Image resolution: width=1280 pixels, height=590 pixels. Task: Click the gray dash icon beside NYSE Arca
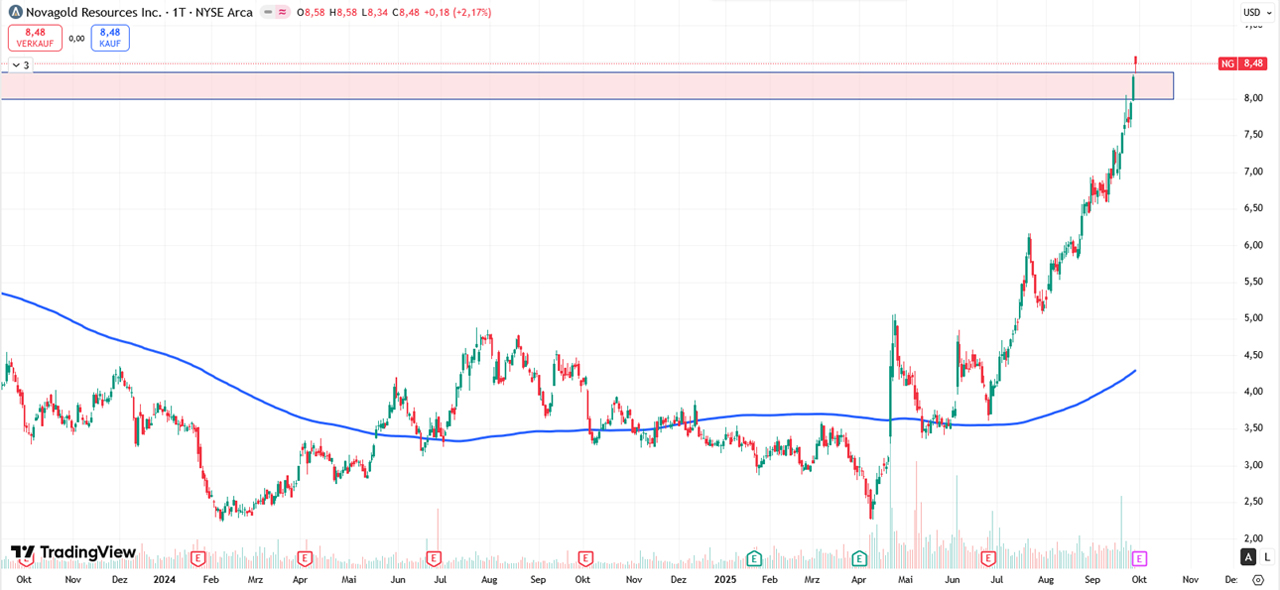click(267, 13)
